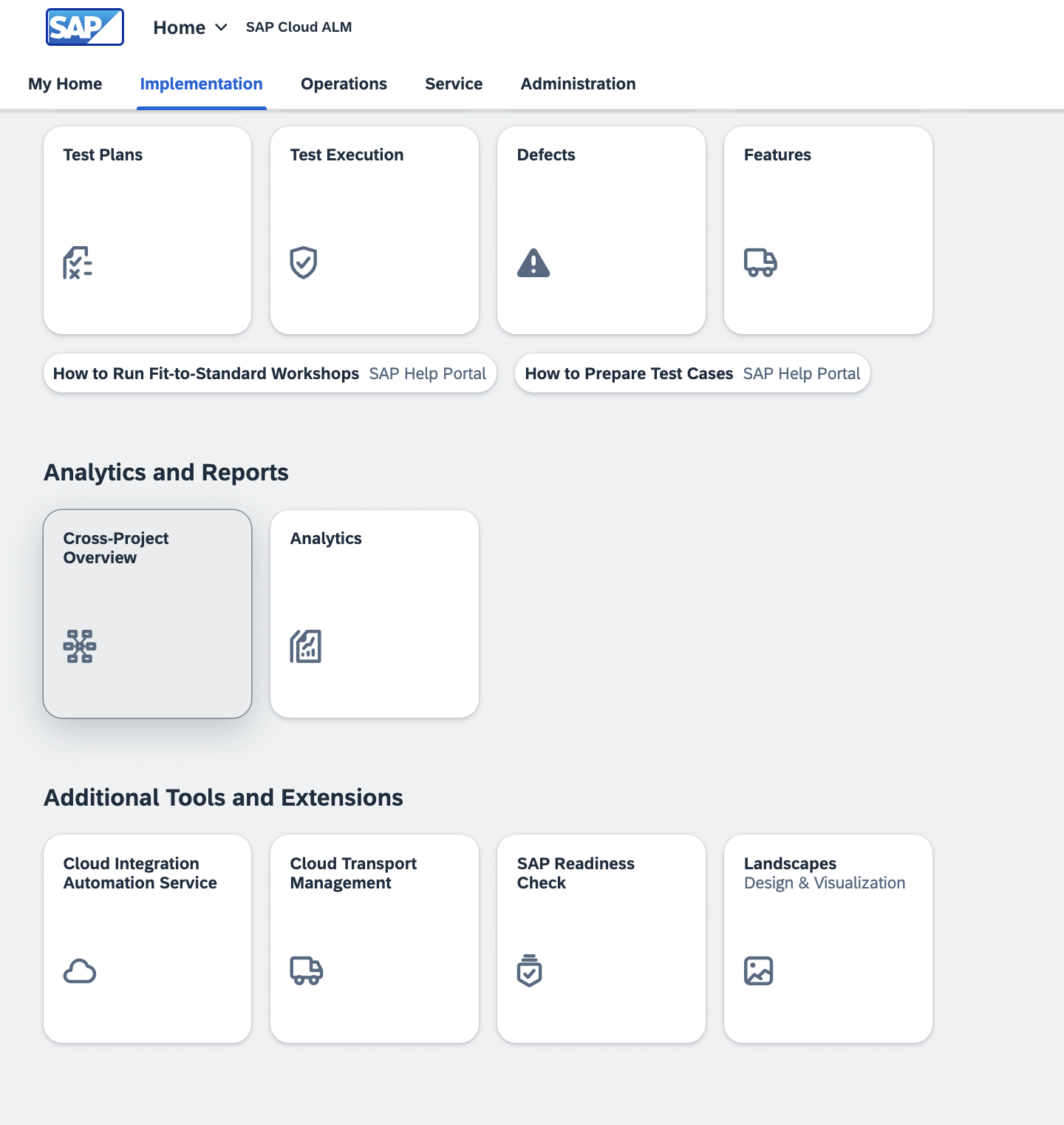The width and height of the screenshot is (1064, 1125).
Task: Click the Cloud Integration Automation cloud icon
Action: (x=80, y=971)
